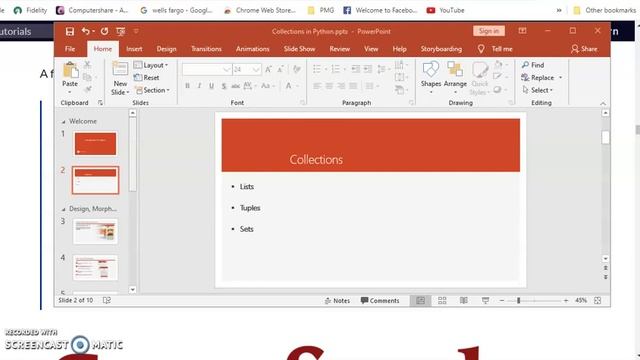Switch to the Slide Show tab
Screen dimensions: 640x360
[299, 49]
